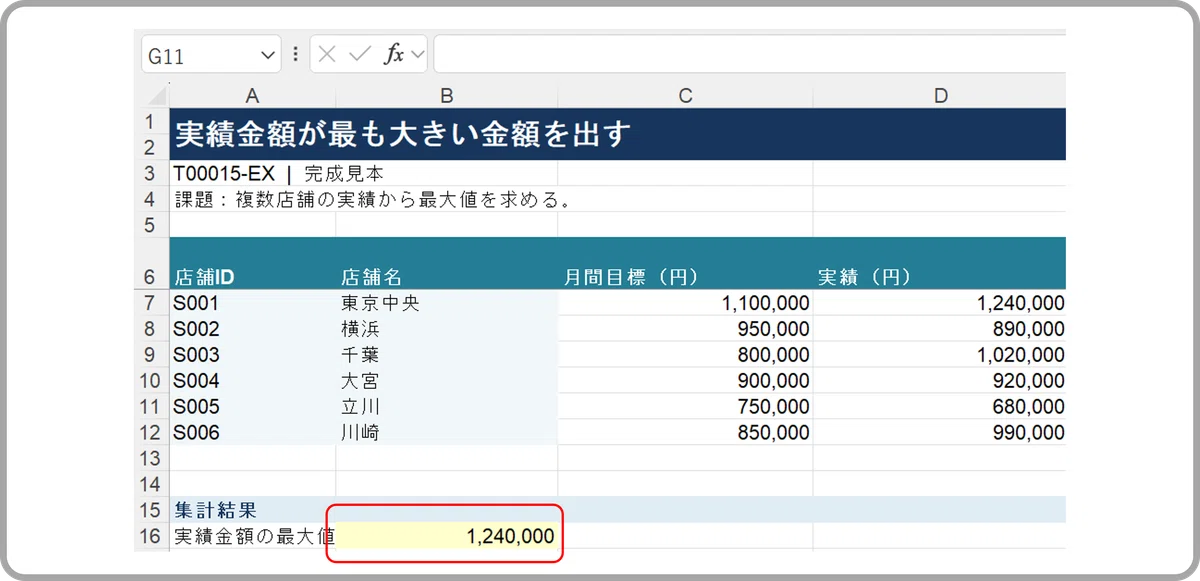This screenshot has height=581, width=1200.
Task: Select row 16 header
Action: (153, 536)
